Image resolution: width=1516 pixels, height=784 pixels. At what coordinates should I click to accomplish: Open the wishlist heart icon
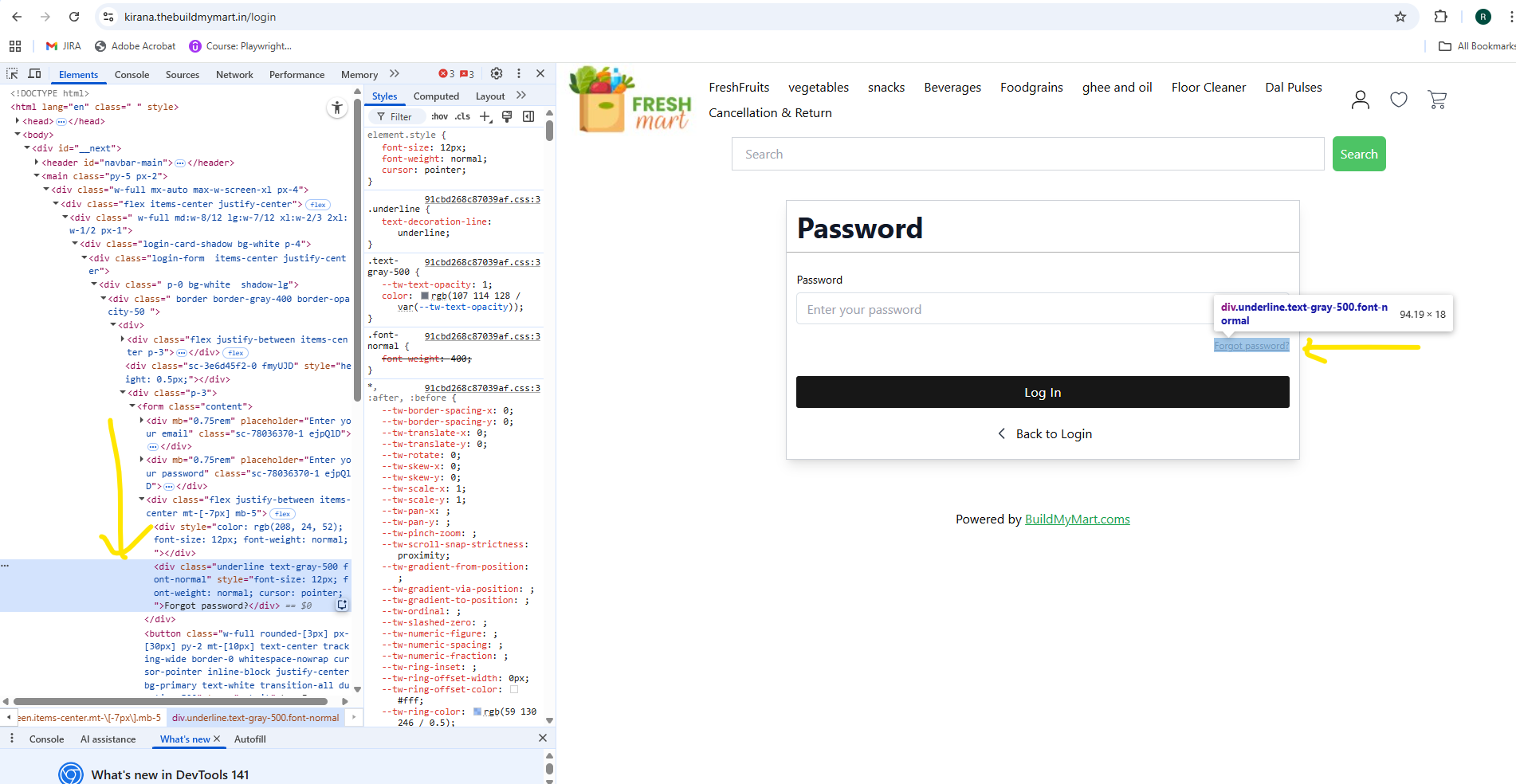pos(1399,100)
